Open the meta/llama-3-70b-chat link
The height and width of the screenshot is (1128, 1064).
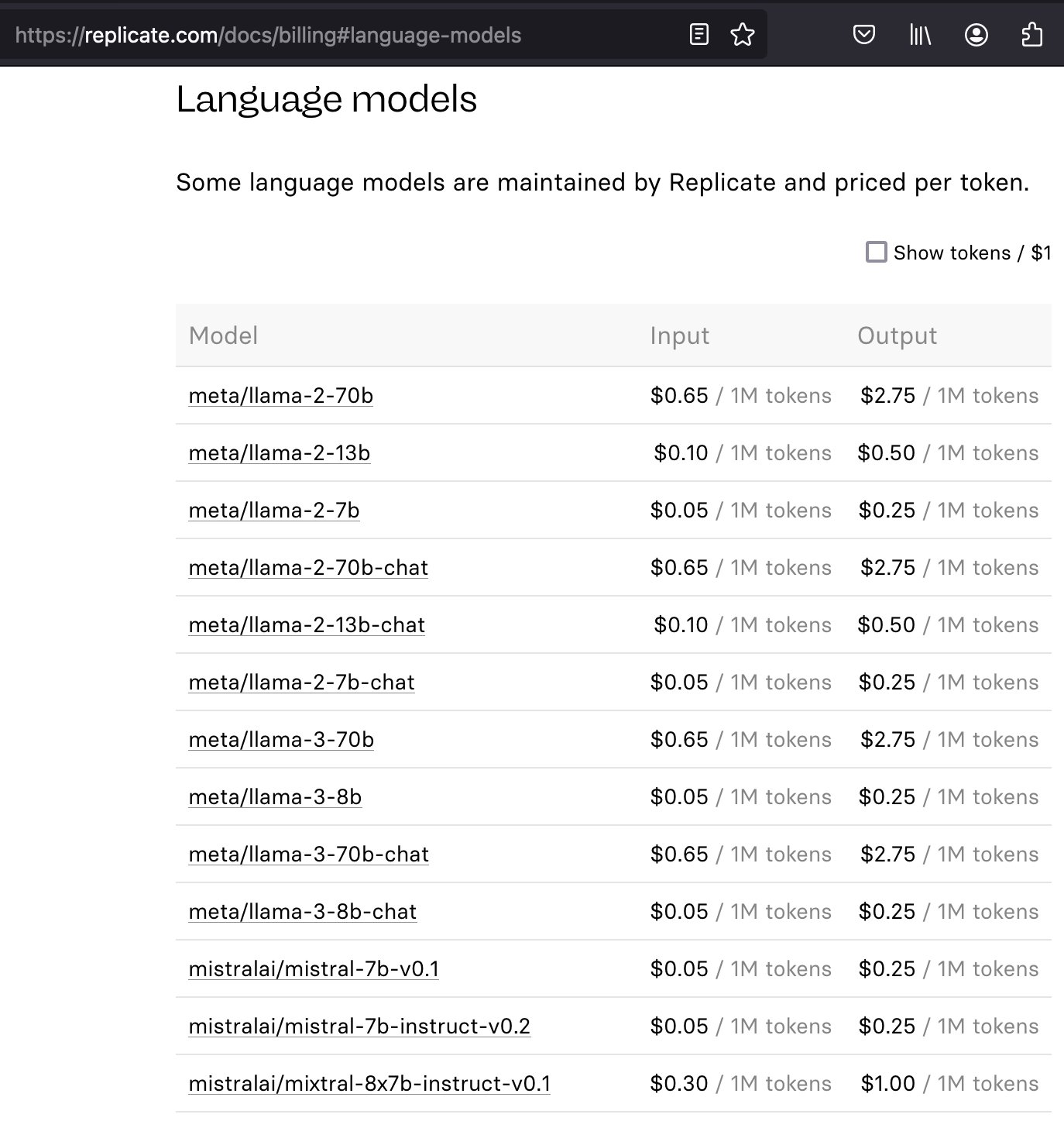click(308, 855)
